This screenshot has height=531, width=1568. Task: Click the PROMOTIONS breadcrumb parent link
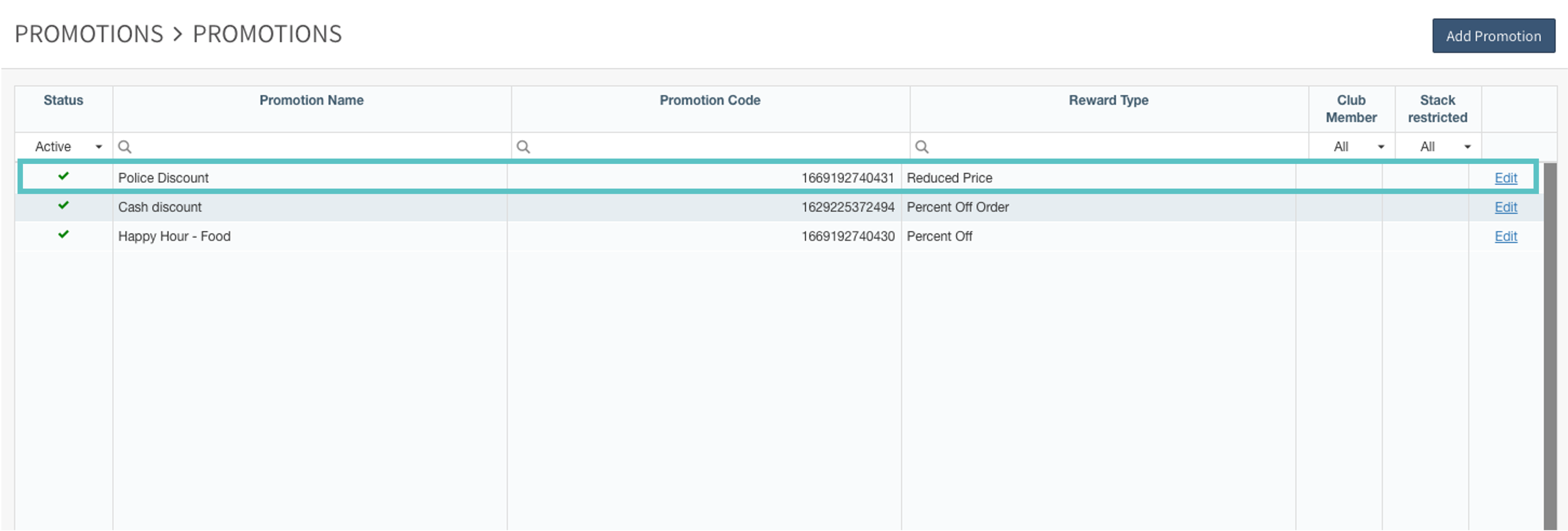[89, 34]
